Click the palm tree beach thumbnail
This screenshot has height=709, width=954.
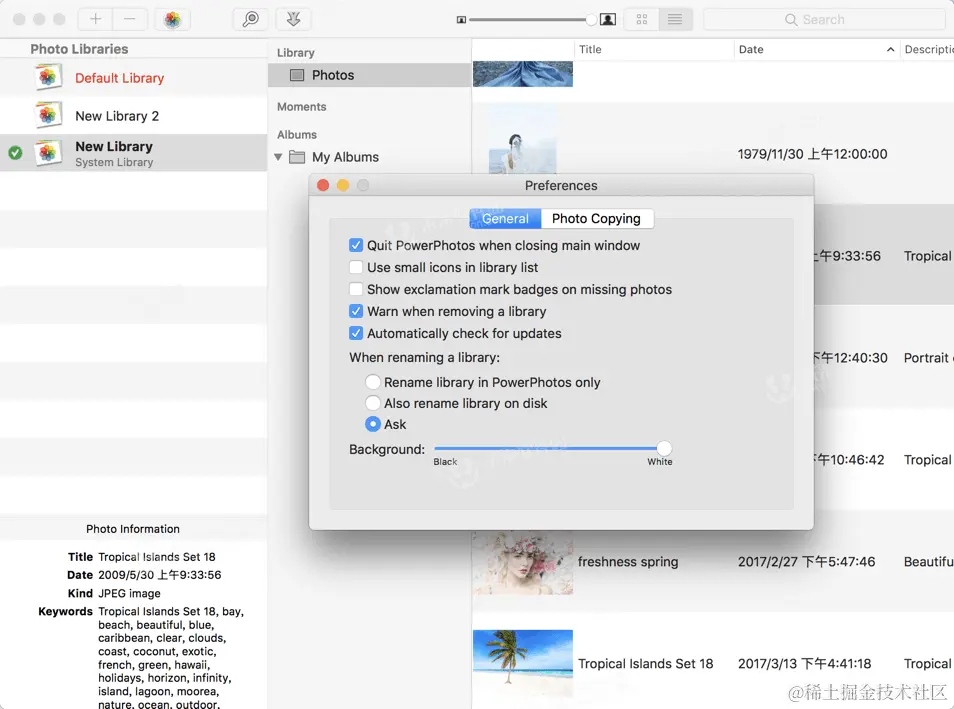(x=523, y=663)
